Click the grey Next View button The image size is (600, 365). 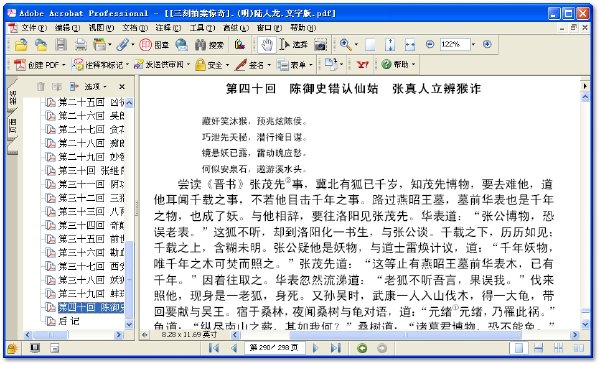tap(382, 348)
